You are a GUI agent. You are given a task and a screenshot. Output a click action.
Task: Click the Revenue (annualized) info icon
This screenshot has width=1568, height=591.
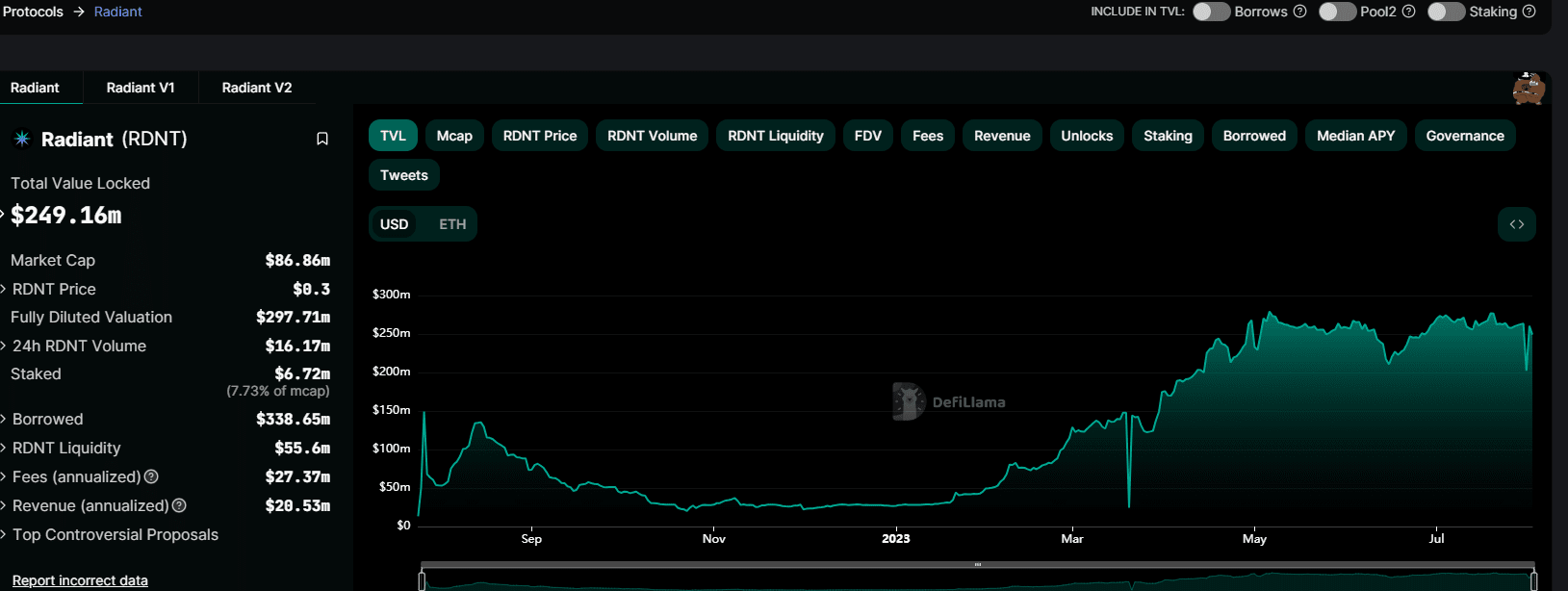click(x=179, y=505)
